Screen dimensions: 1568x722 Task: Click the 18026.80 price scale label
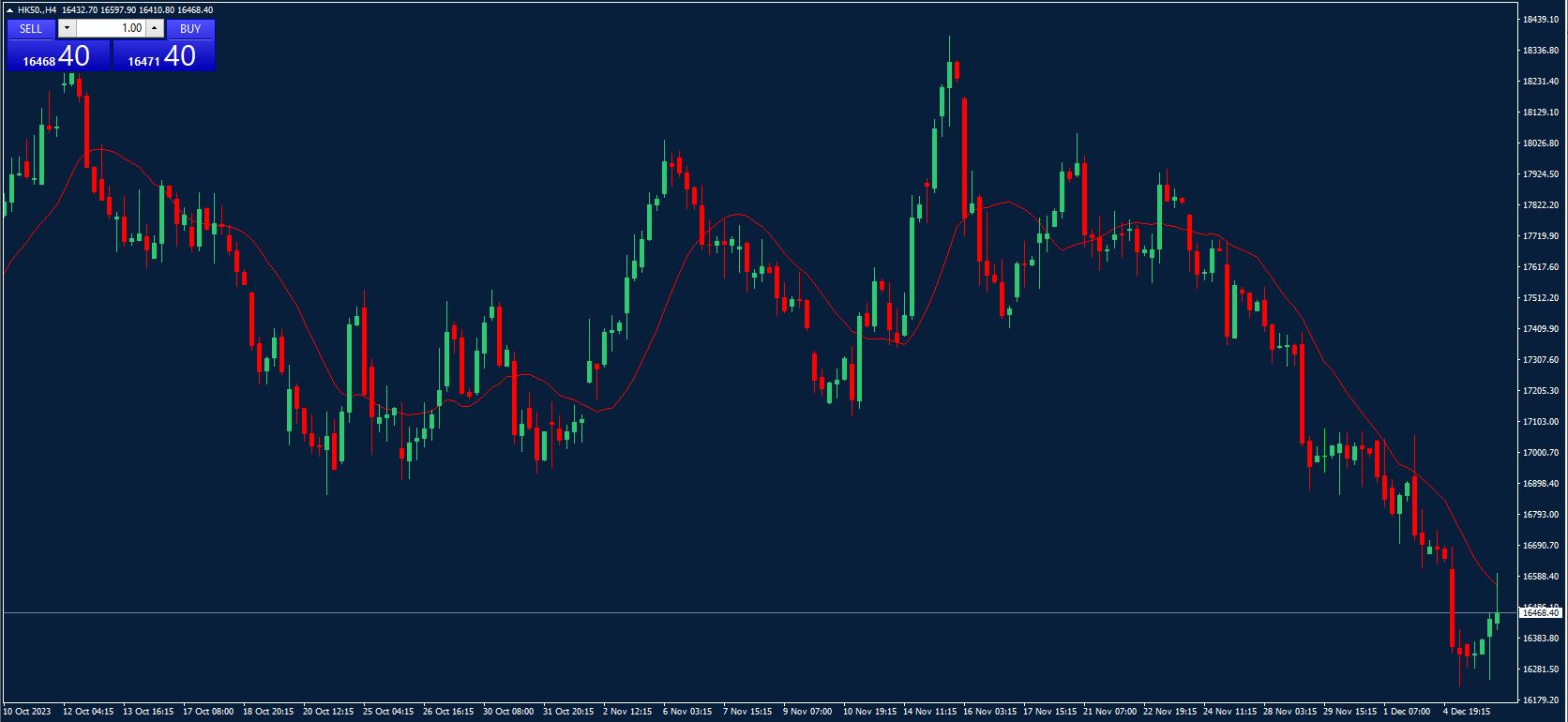[1541, 143]
